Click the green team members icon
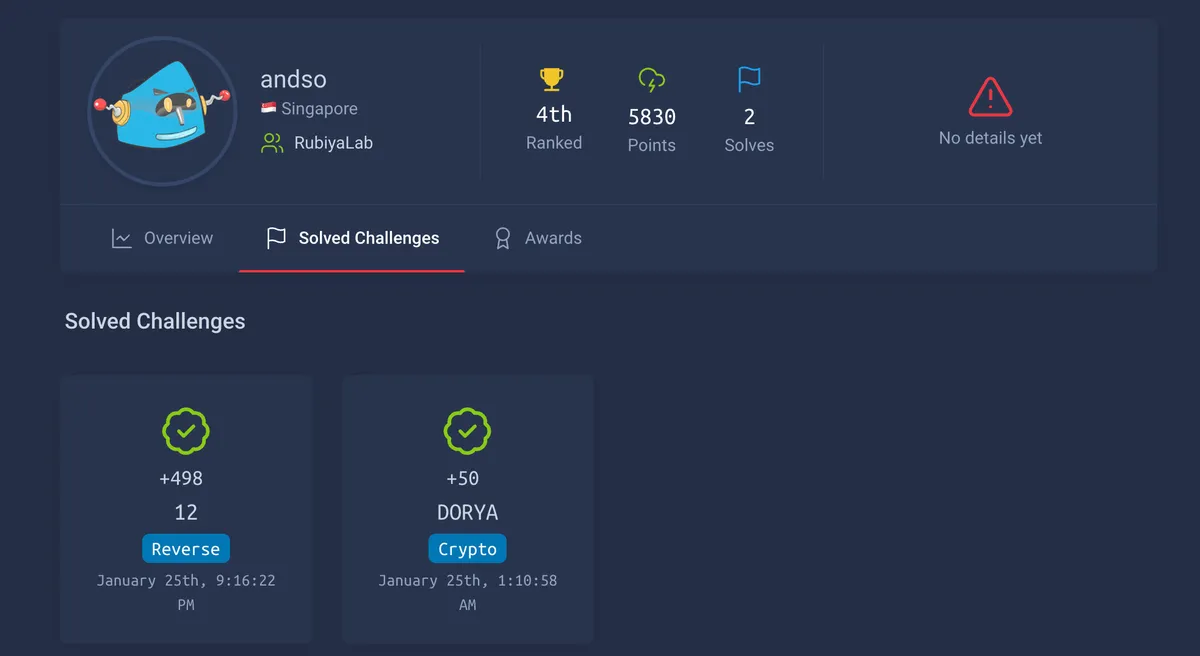This screenshot has height=656, width=1200. click(272, 143)
